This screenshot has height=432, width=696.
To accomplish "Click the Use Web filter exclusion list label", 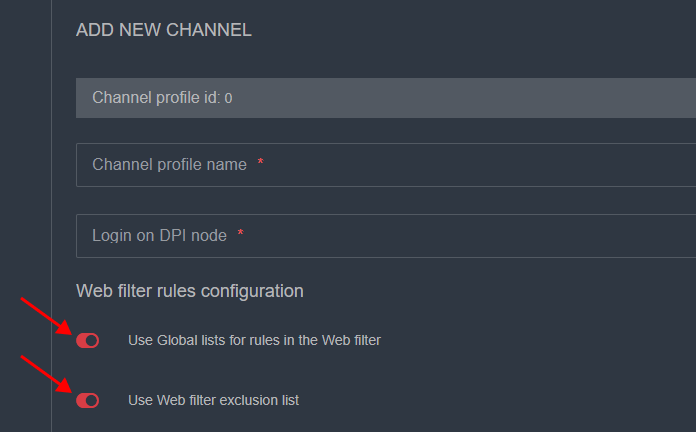I will pyautogui.click(x=214, y=400).
